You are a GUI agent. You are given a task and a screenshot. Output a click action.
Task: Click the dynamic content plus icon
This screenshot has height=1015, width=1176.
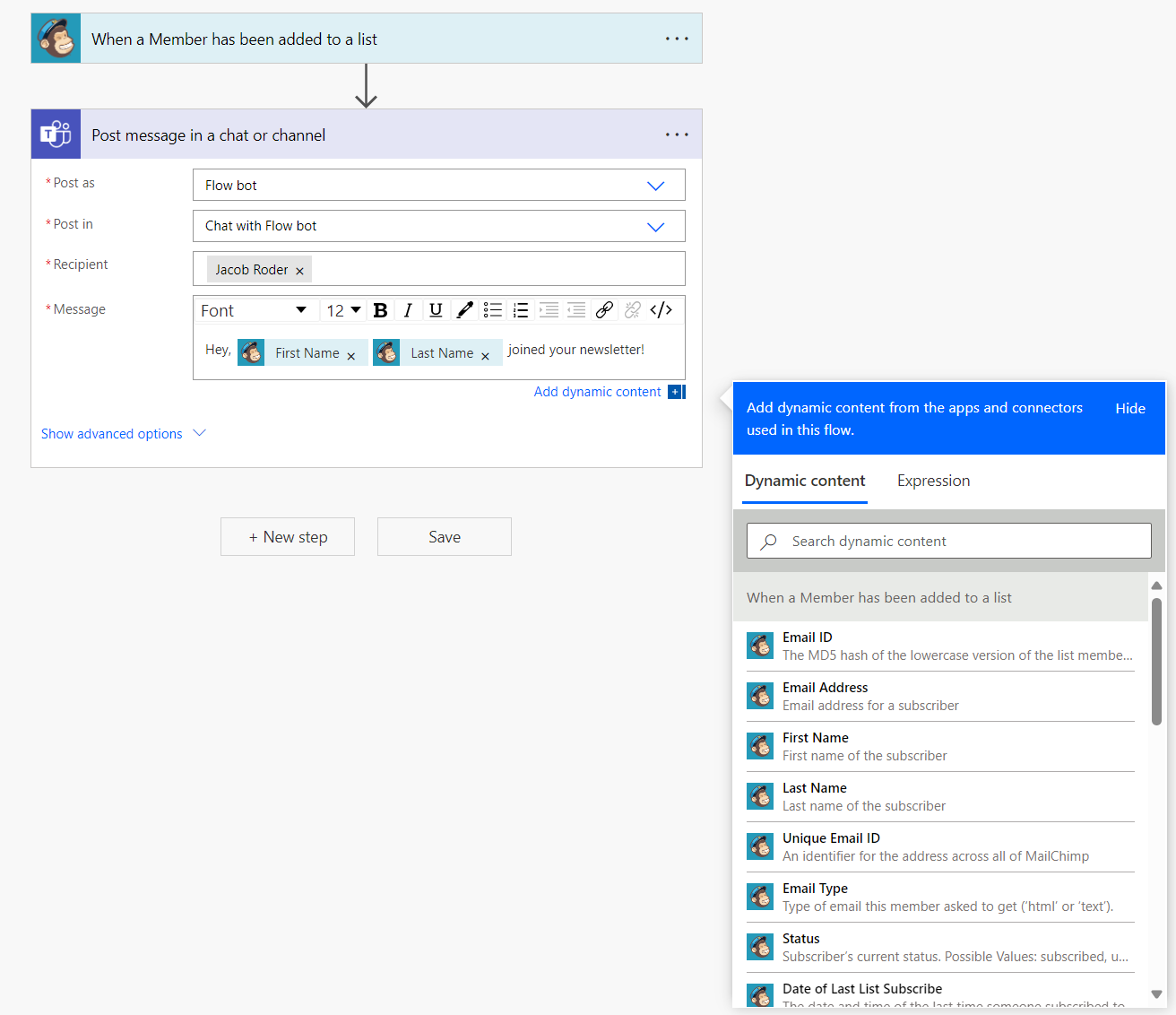tap(676, 392)
